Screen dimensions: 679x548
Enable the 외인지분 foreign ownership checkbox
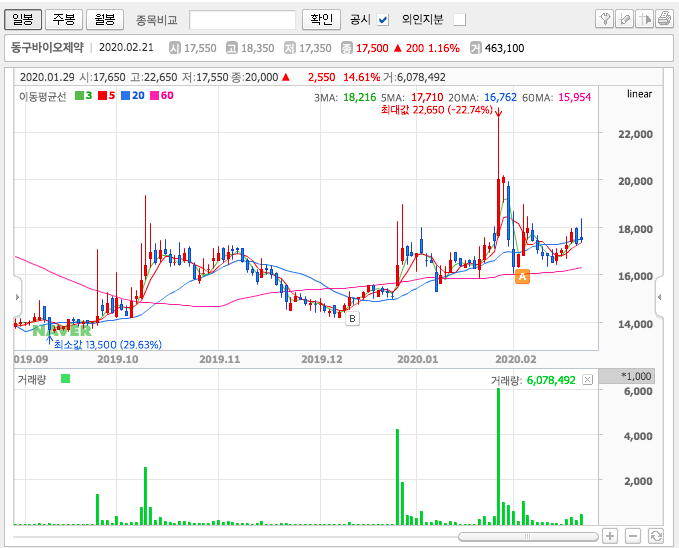(x=459, y=20)
